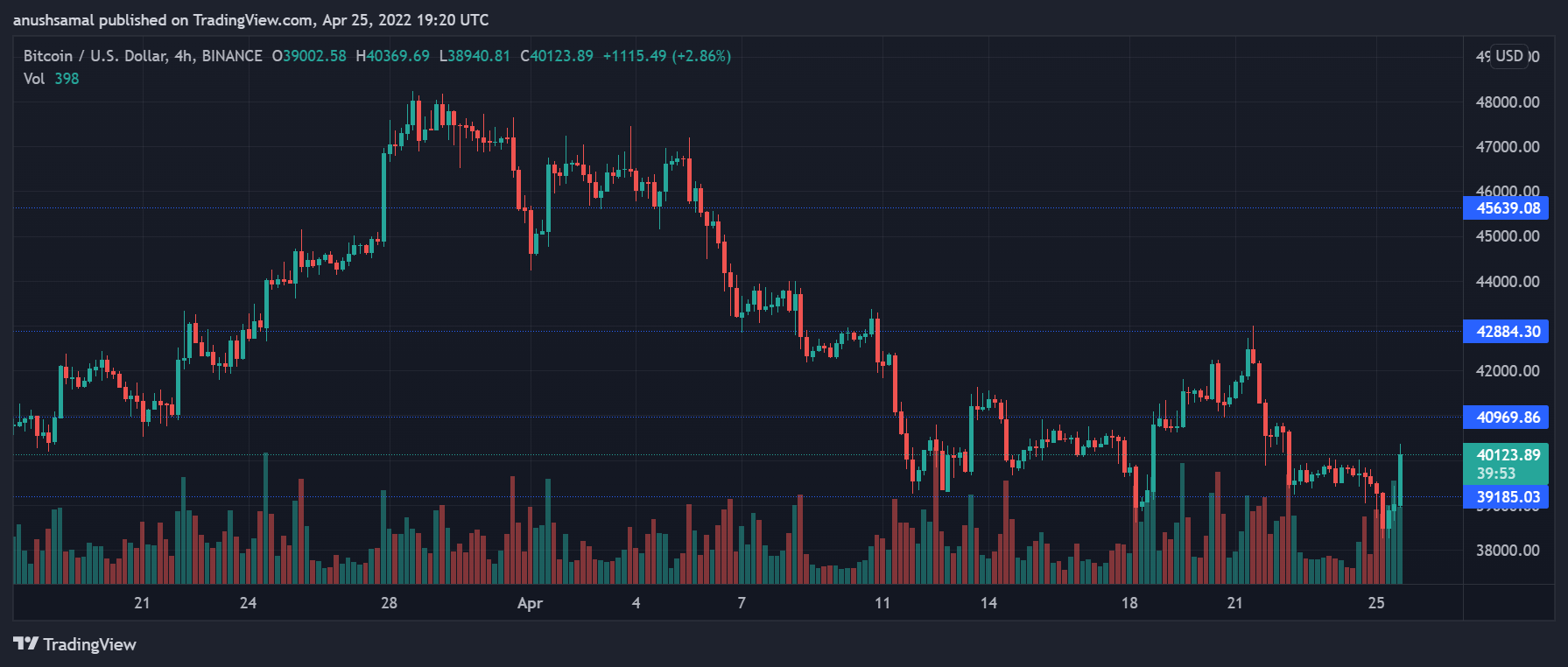
Task: Click the Vol 398 indicator label
Action: (51, 79)
